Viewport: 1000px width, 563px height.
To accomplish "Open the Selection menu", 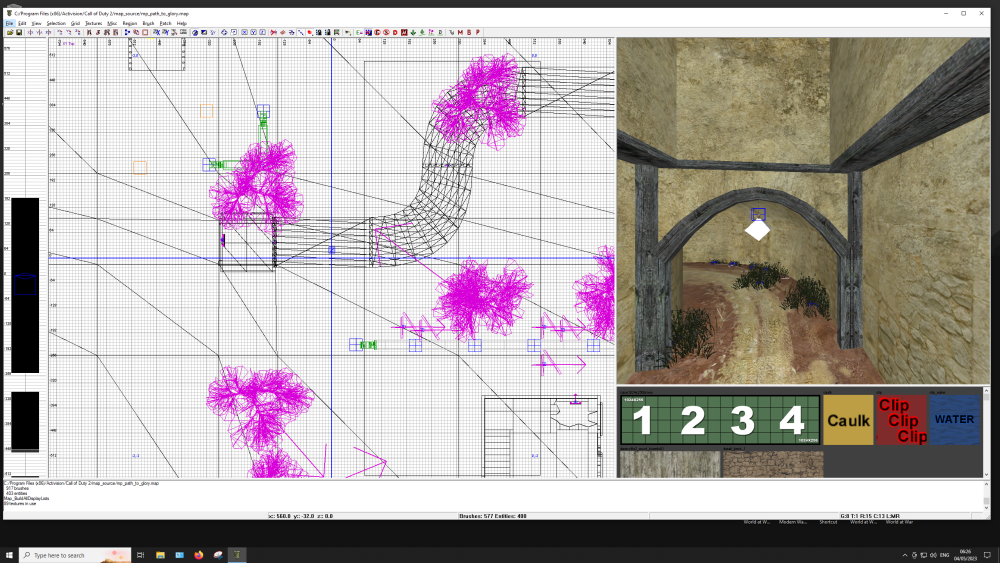I will [x=56, y=23].
